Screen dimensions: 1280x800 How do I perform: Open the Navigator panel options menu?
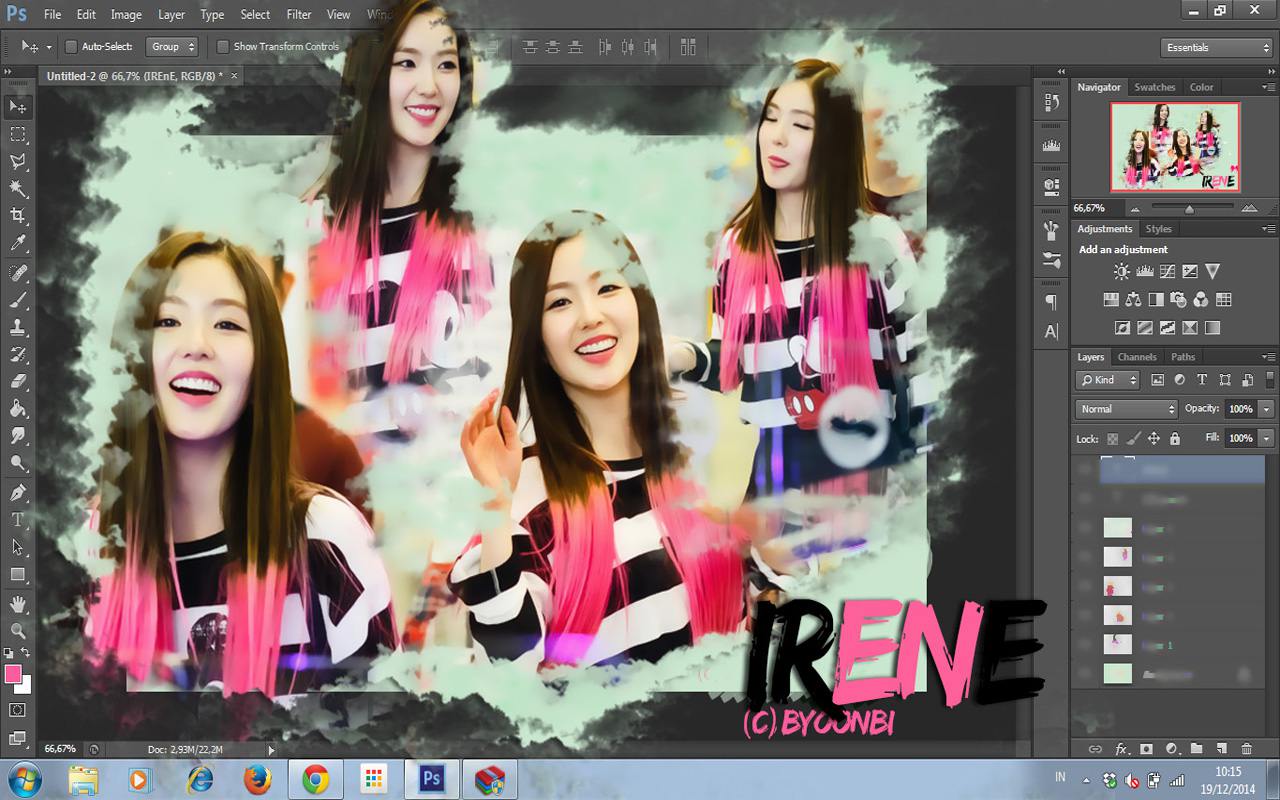[x=1269, y=88]
